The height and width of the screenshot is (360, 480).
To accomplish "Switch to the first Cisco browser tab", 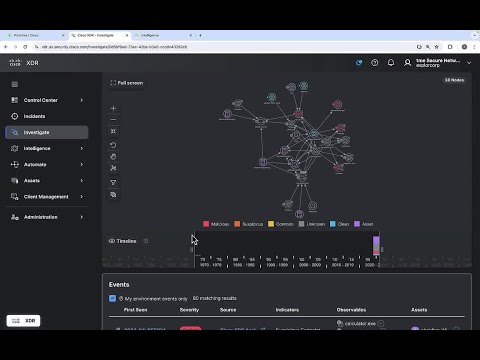I will [x=35, y=35].
